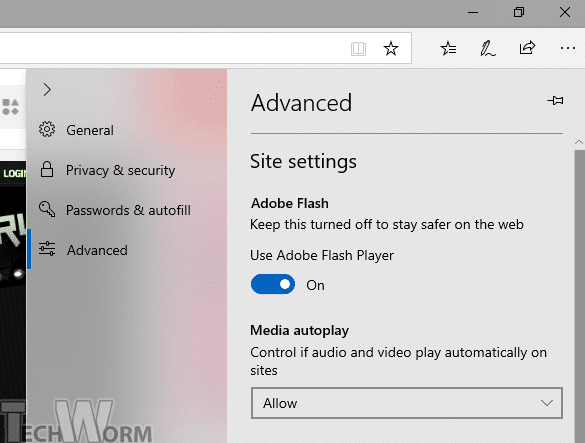Image resolution: width=585 pixels, height=443 pixels.
Task: Click the General gear icon
Action: (47, 129)
